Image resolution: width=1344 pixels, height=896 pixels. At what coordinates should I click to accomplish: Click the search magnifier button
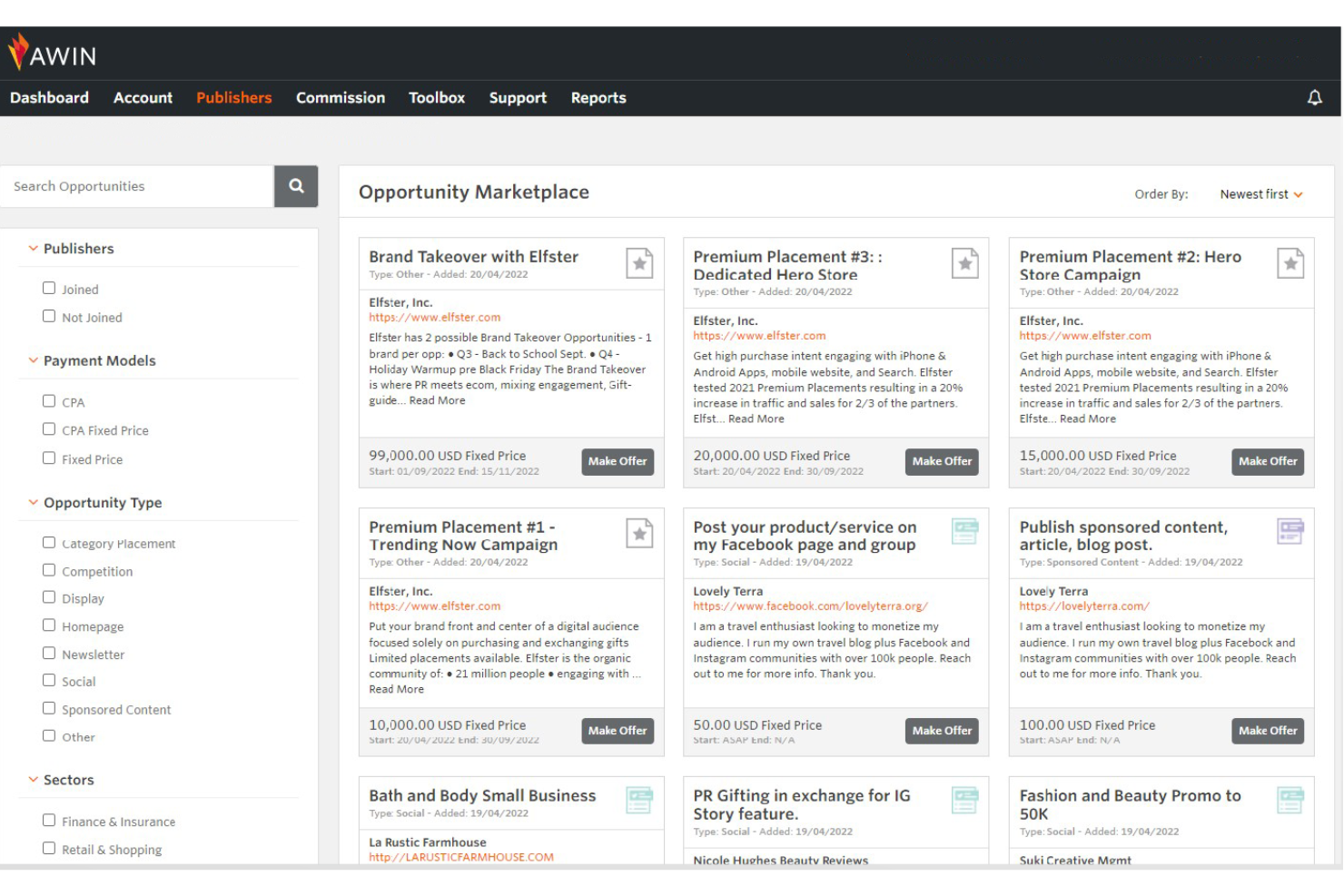point(296,186)
